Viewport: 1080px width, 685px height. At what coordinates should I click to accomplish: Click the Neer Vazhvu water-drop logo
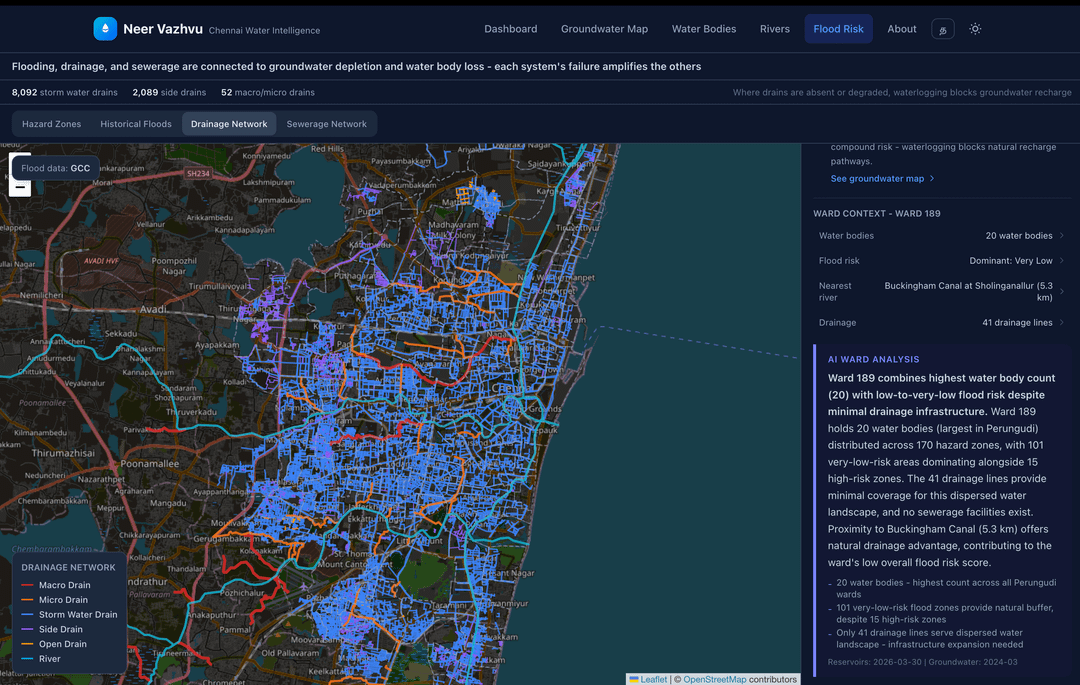(x=105, y=29)
